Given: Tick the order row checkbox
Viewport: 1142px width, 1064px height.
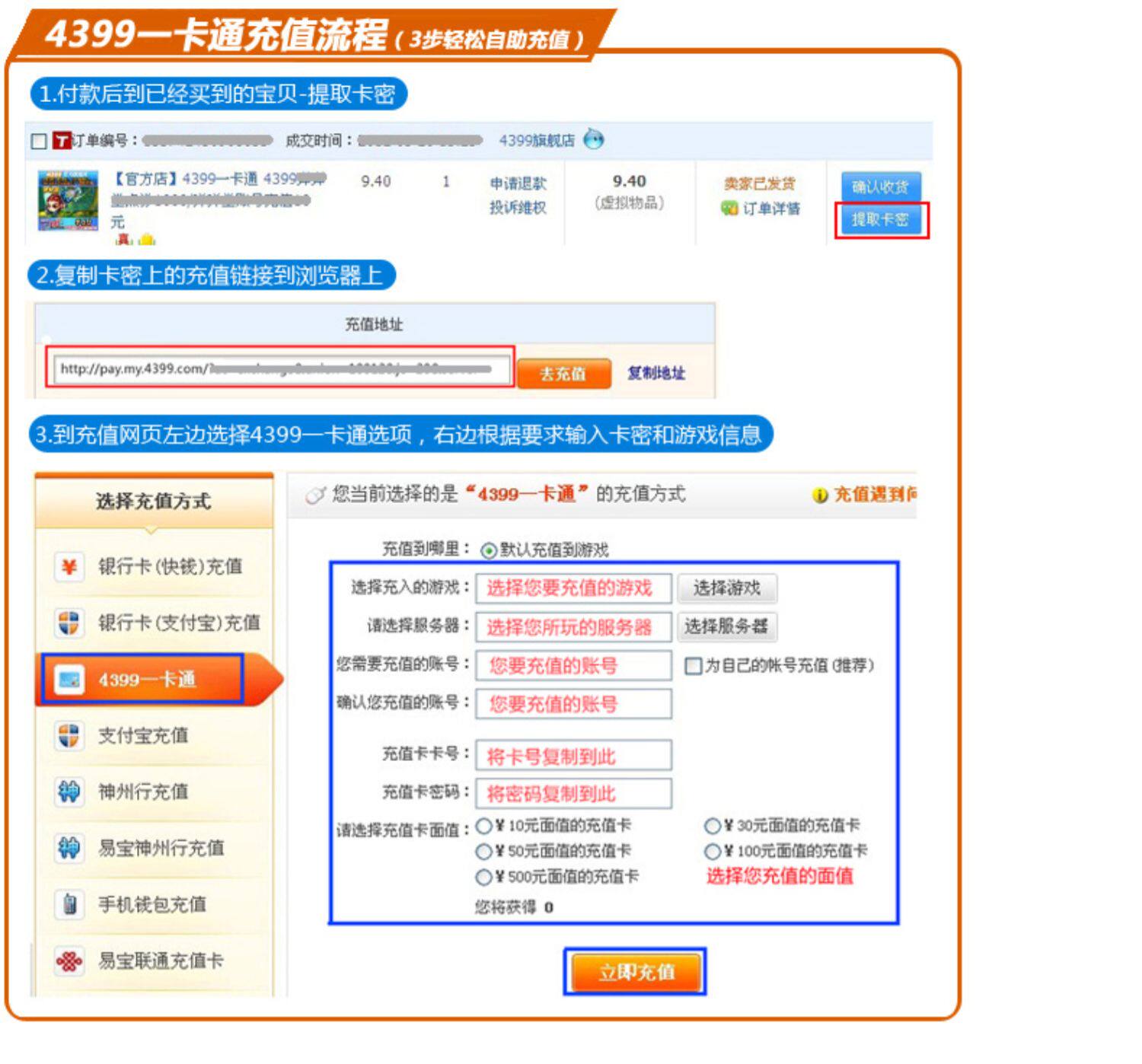Looking at the screenshot, I should (x=39, y=141).
